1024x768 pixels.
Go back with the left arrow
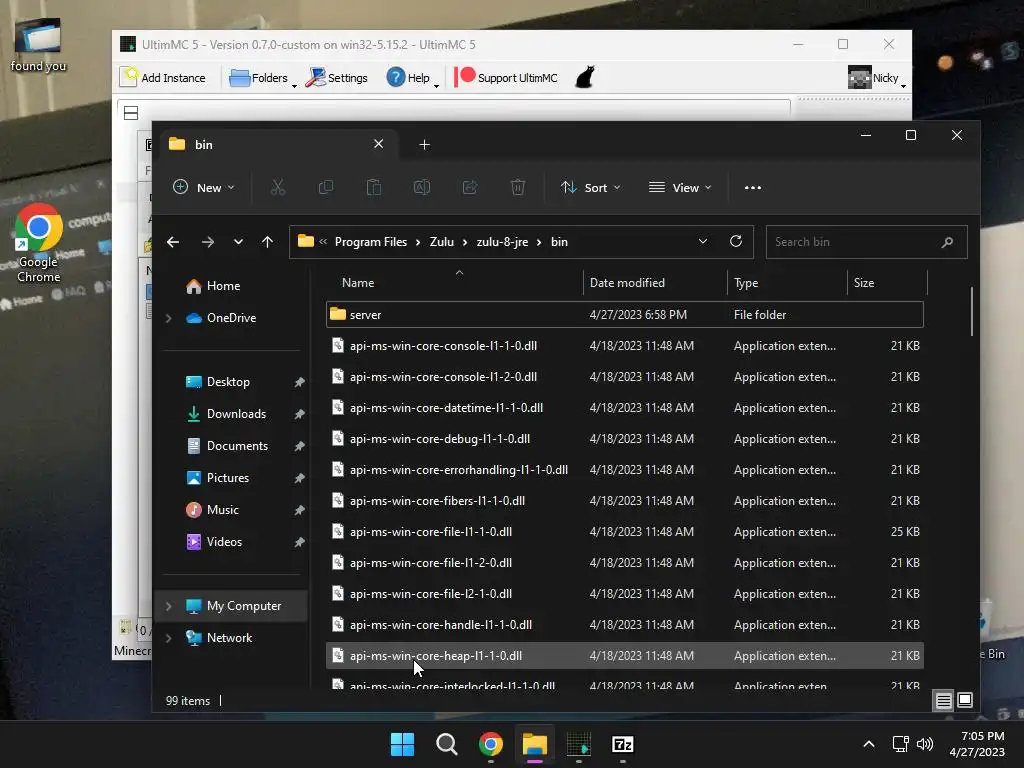(x=173, y=242)
